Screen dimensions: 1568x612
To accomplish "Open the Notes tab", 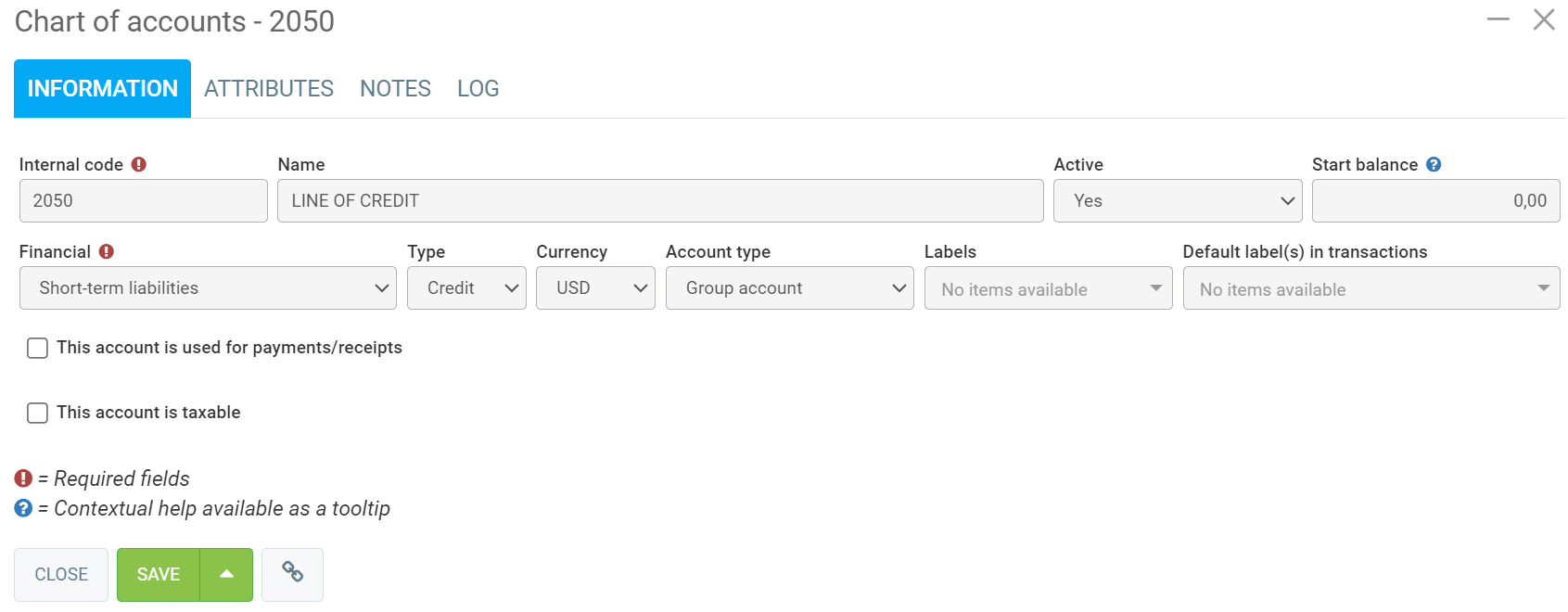I will tap(395, 89).
